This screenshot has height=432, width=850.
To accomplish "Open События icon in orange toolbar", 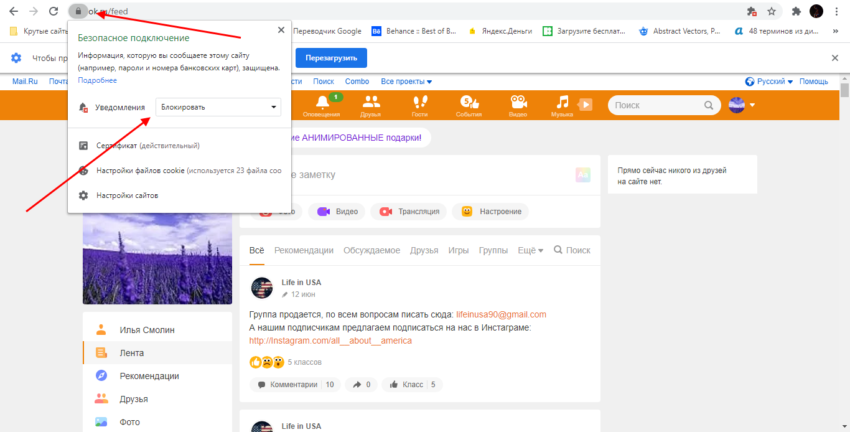I will coord(469,105).
